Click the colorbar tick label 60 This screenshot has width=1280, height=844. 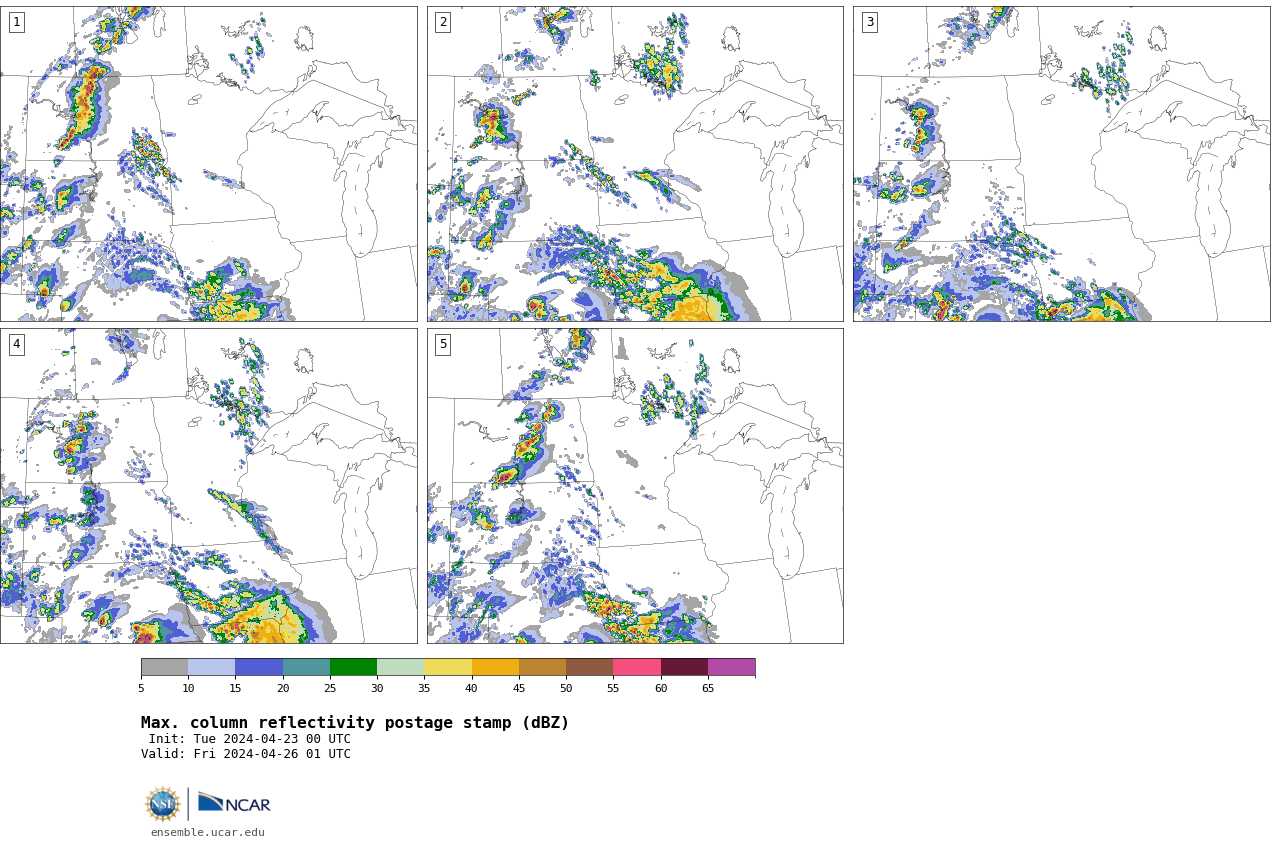(x=661, y=688)
